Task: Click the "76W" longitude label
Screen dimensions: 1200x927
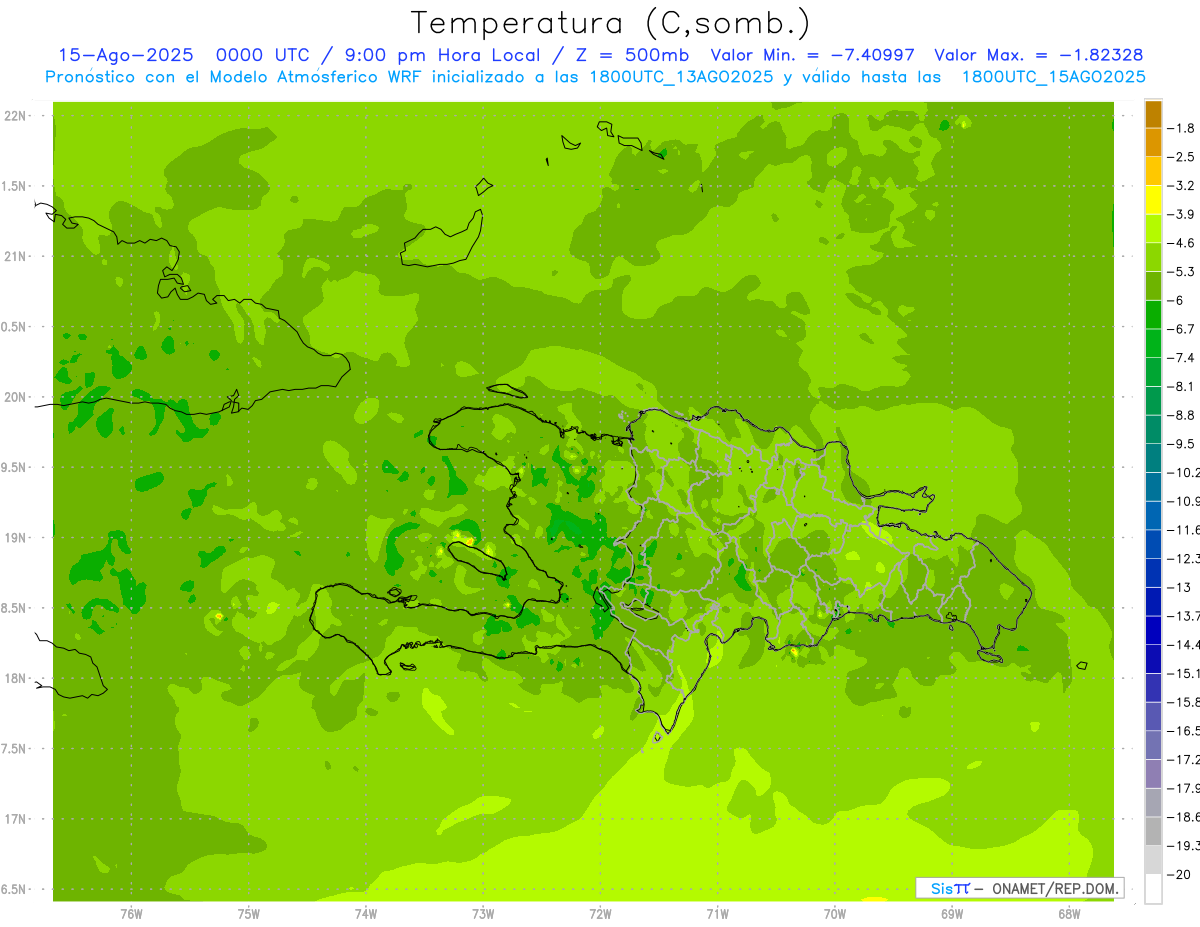Action: pos(131,913)
